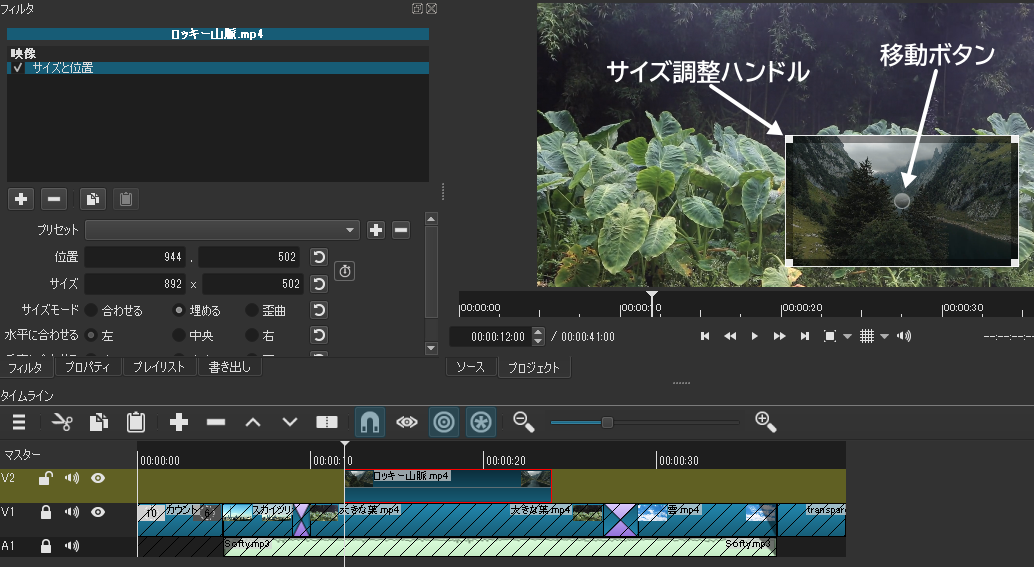Open the timeline hamburger menu
Image resolution: width=1034 pixels, height=567 pixels.
19,422
